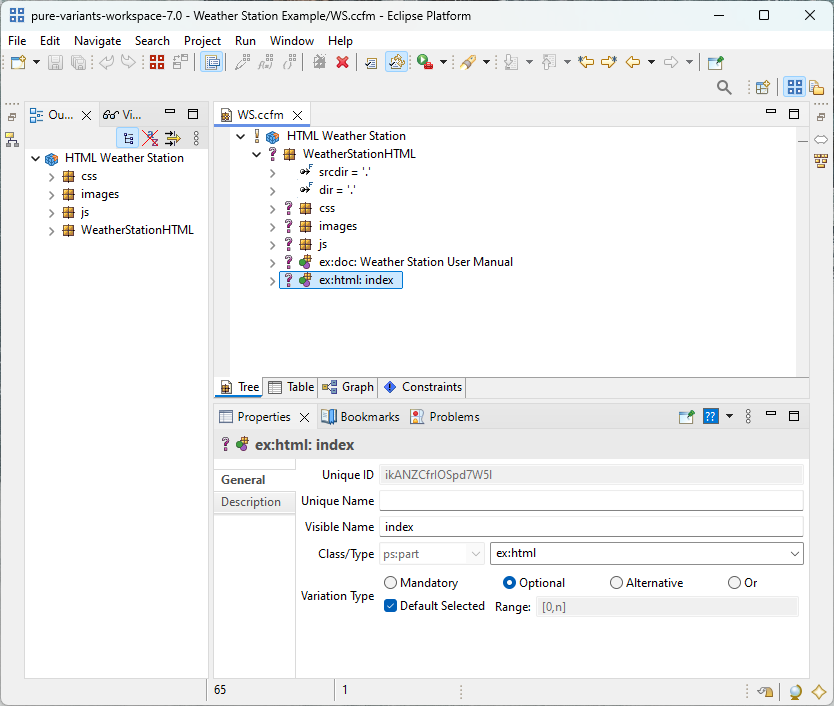834x706 pixels.
Task: Expand the css node in the Outline view
Action: tap(50, 175)
